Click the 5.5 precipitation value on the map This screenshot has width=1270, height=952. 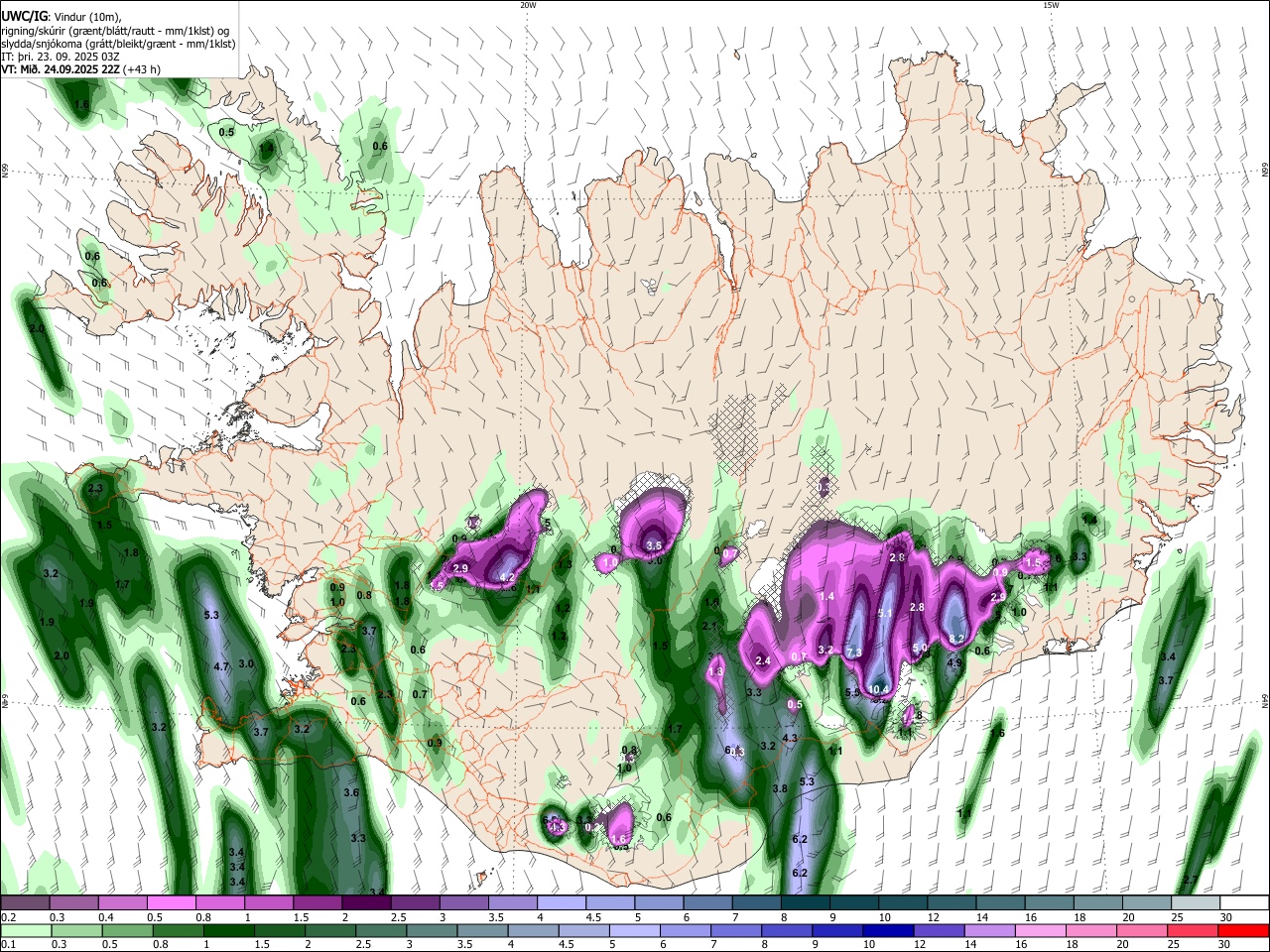pyautogui.click(x=853, y=693)
